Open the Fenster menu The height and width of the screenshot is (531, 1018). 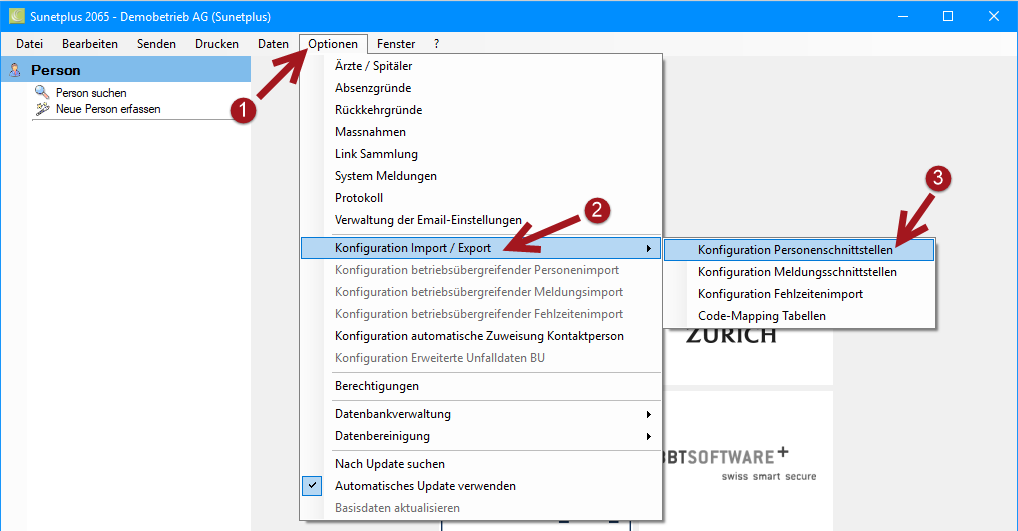[x=395, y=43]
